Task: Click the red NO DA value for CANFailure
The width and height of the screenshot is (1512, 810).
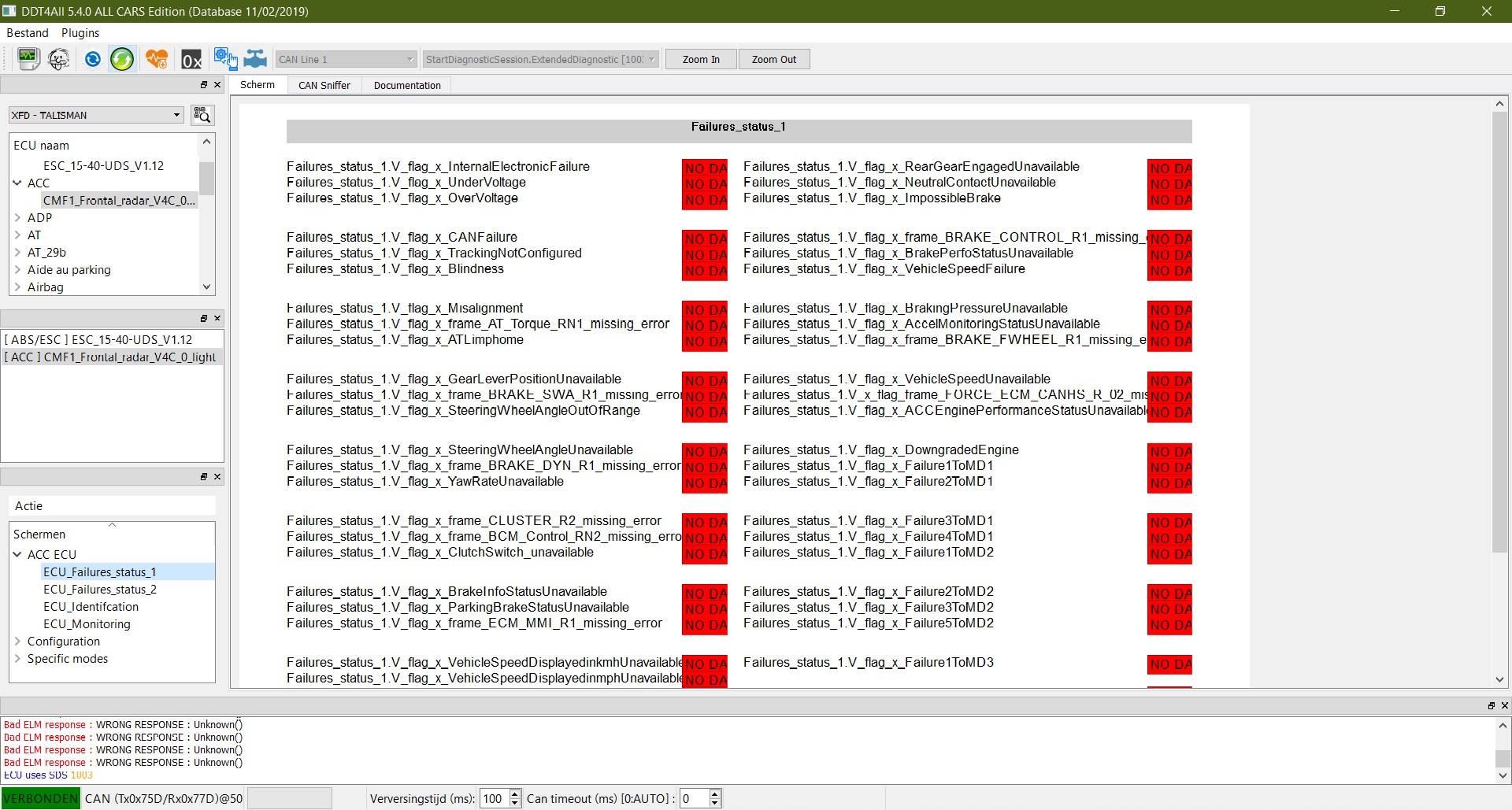Action: pos(705,239)
